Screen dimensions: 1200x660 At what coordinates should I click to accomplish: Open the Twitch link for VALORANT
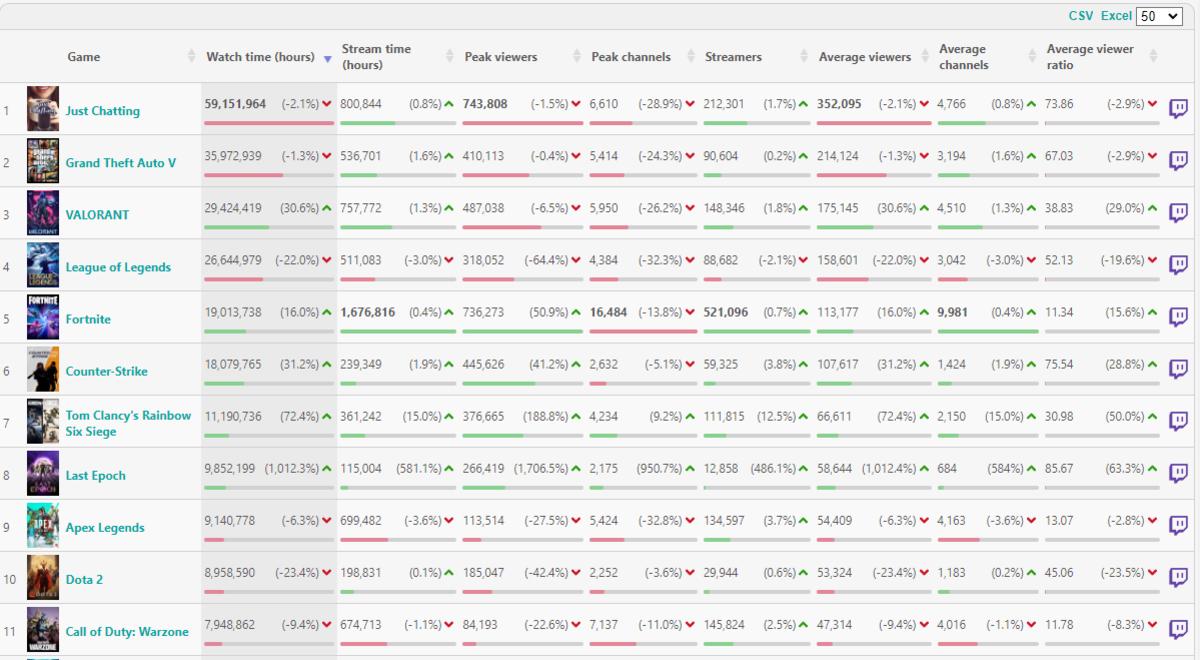pos(1178,213)
